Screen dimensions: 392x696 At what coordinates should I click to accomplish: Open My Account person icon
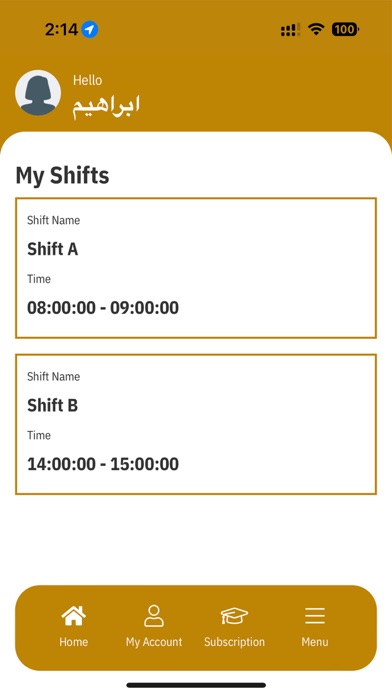click(154, 616)
